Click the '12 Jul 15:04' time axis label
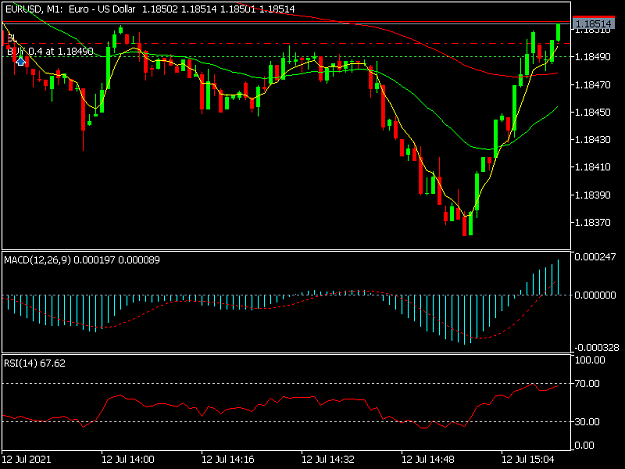Viewport: 625px width, 469px height. [x=528, y=459]
